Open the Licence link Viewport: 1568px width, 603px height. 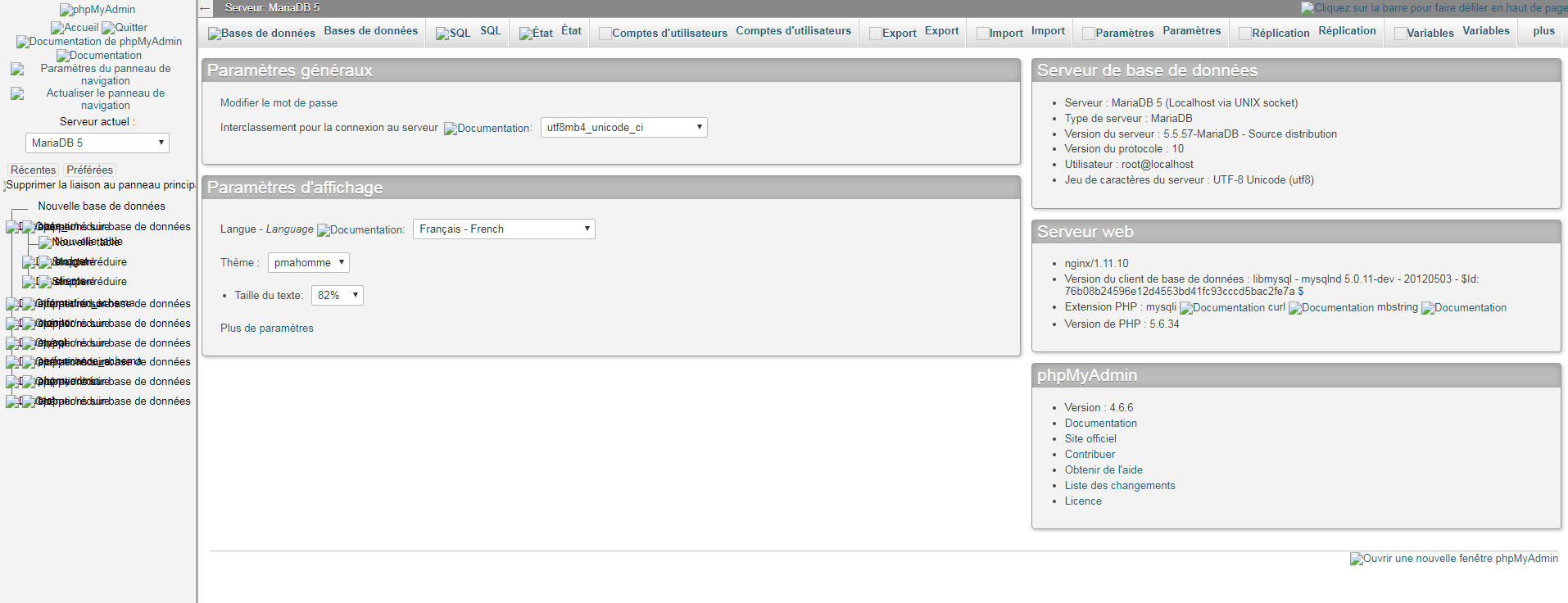[x=1083, y=501]
